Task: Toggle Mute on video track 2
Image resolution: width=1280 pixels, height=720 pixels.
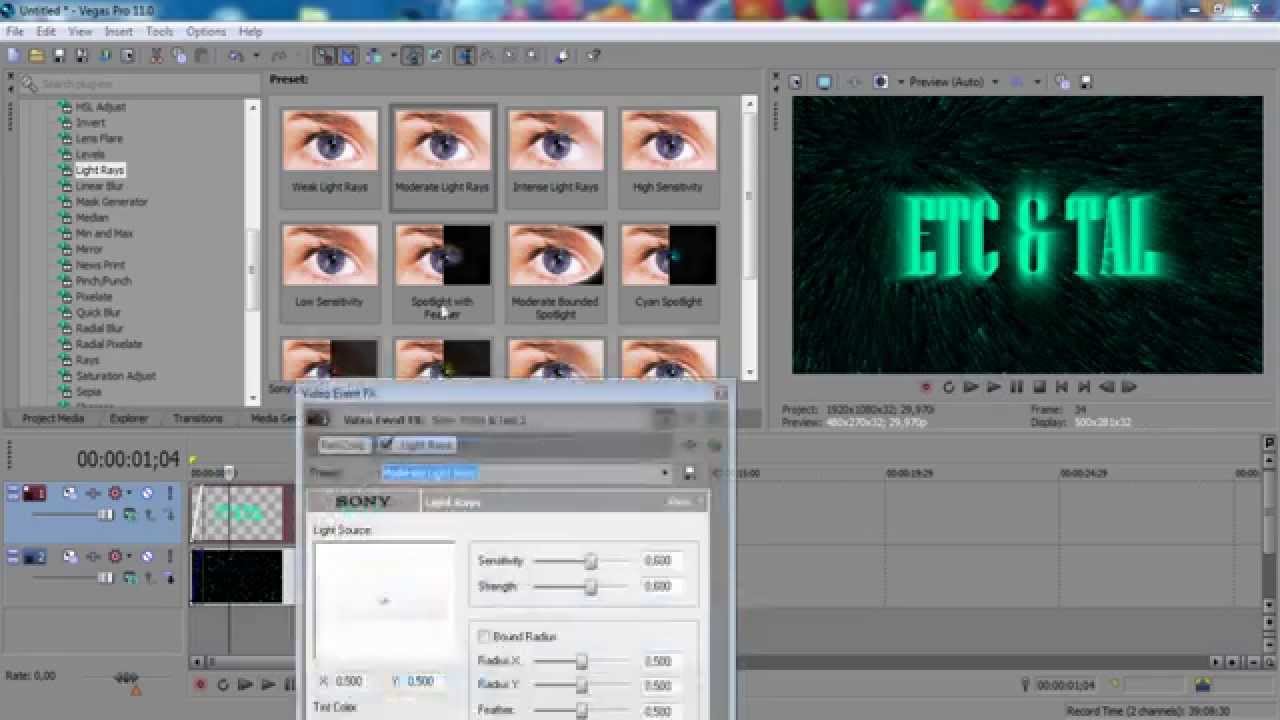Action: 147,556
